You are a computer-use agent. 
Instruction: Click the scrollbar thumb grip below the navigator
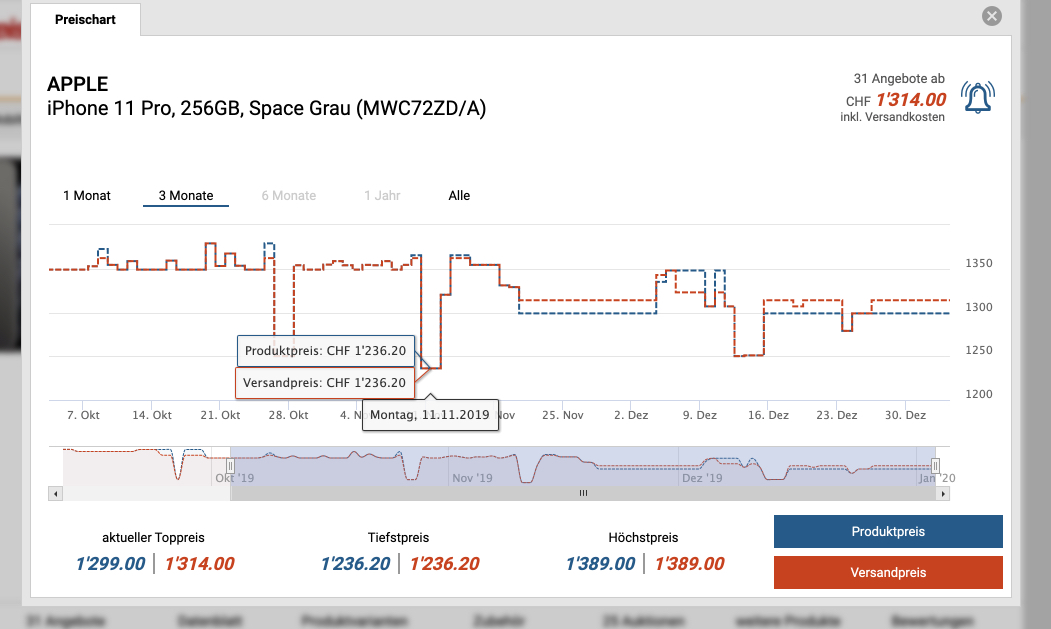(x=583, y=493)
